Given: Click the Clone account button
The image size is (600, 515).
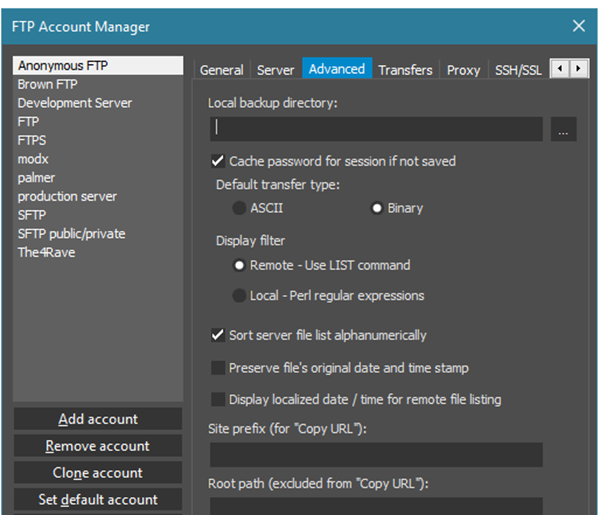Looking at the screenshot, I should point(98,473).
